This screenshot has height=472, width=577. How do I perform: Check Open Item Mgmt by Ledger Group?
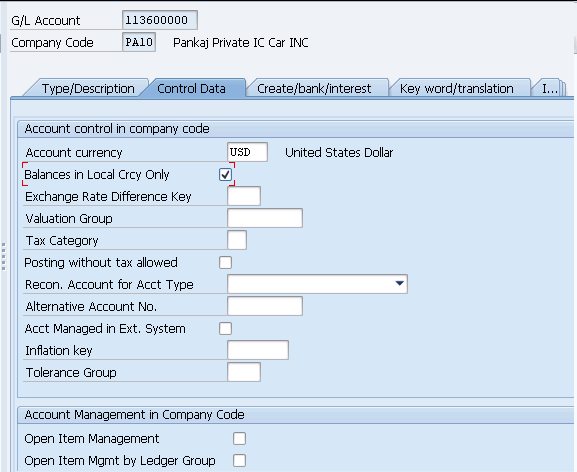click(x=239, y=460)
